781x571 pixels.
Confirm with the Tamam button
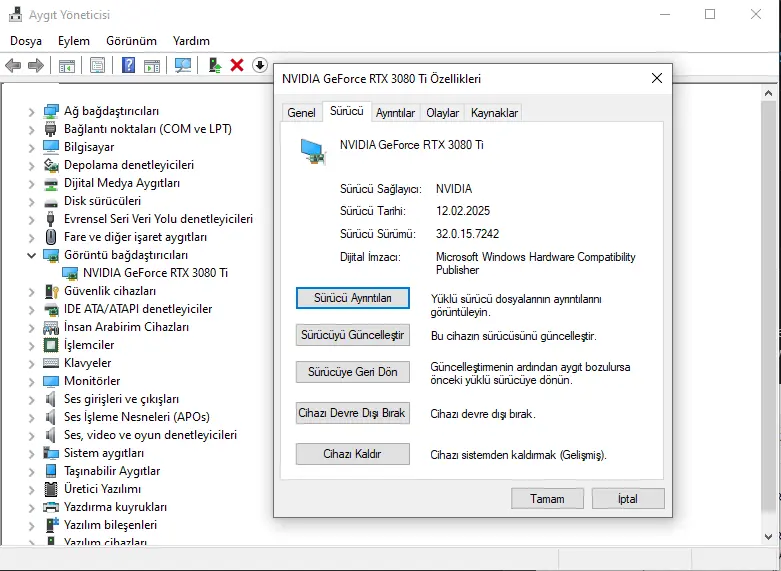coord(547,499)
